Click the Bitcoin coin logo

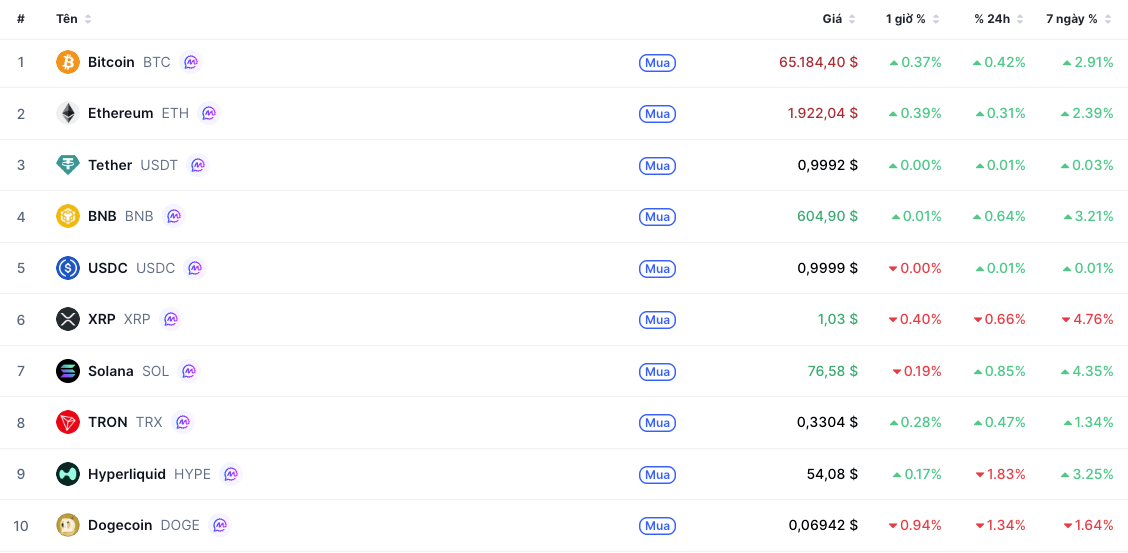tap(68, 62)
